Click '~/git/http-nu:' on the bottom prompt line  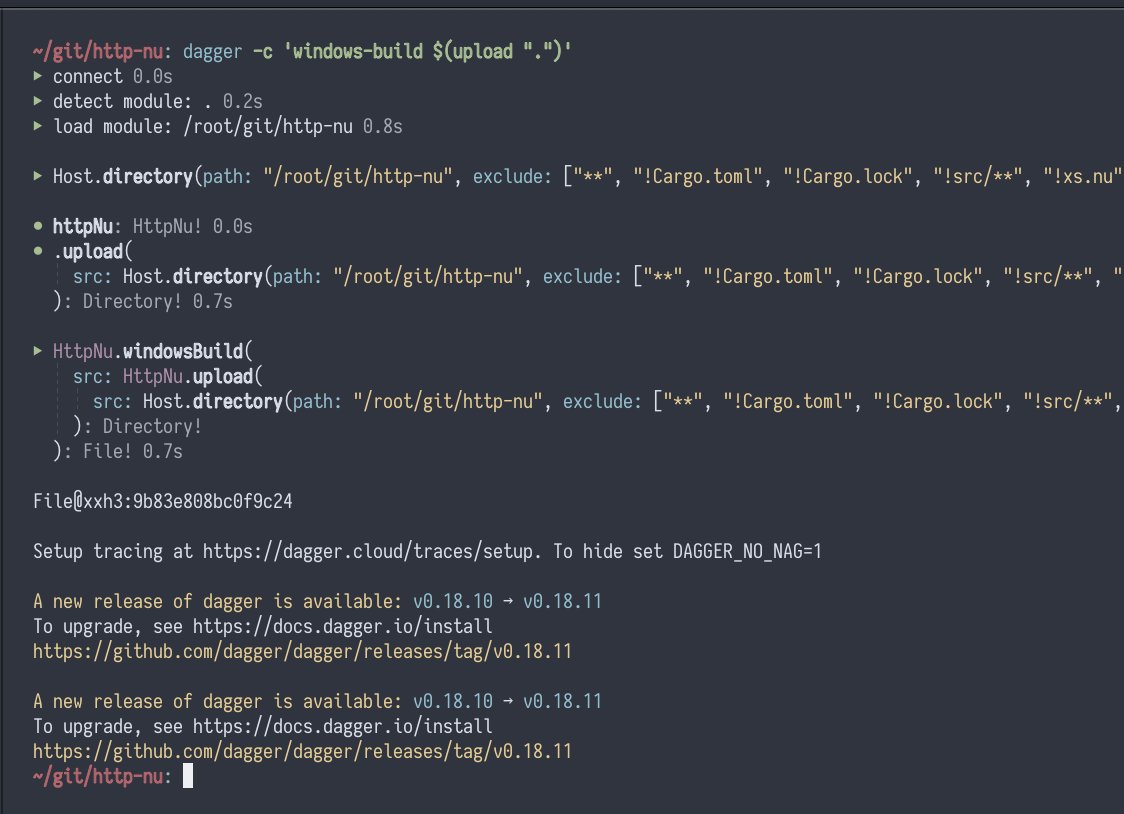tap(103, 776)
